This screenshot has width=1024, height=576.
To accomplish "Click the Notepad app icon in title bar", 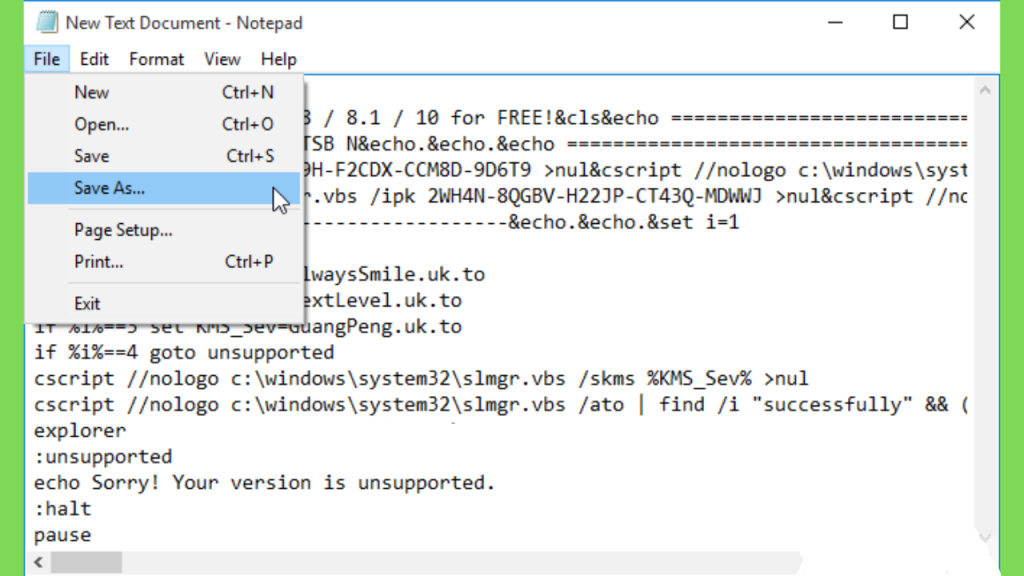I will (x=47, y=23).
